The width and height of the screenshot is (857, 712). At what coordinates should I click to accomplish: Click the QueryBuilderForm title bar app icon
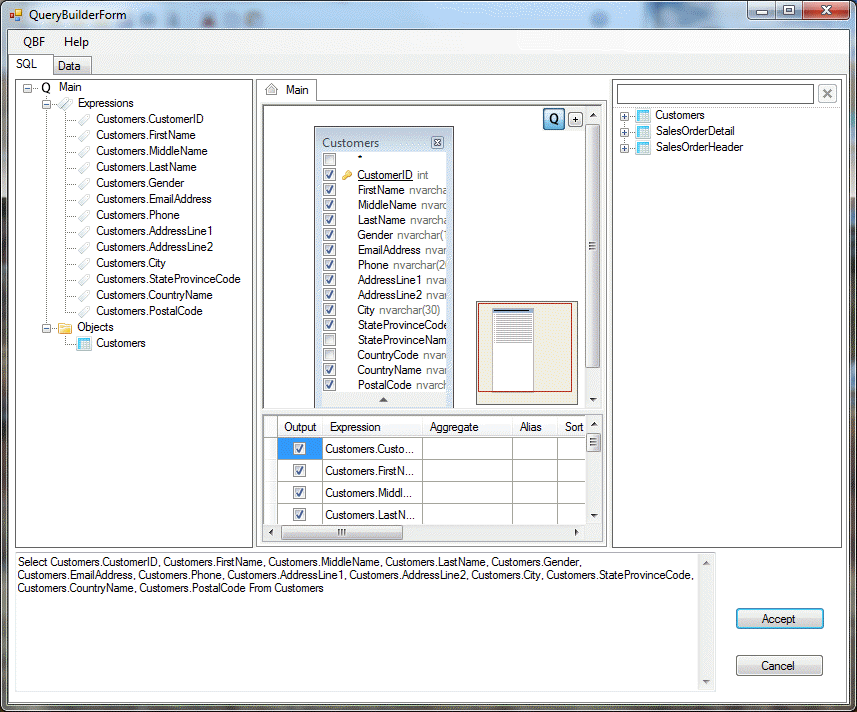point(16,15)
